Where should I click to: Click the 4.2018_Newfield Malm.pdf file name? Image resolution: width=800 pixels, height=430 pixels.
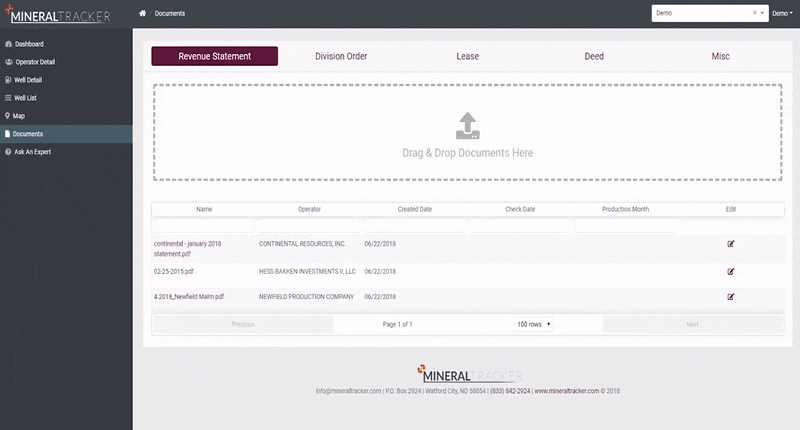(189, 296)
